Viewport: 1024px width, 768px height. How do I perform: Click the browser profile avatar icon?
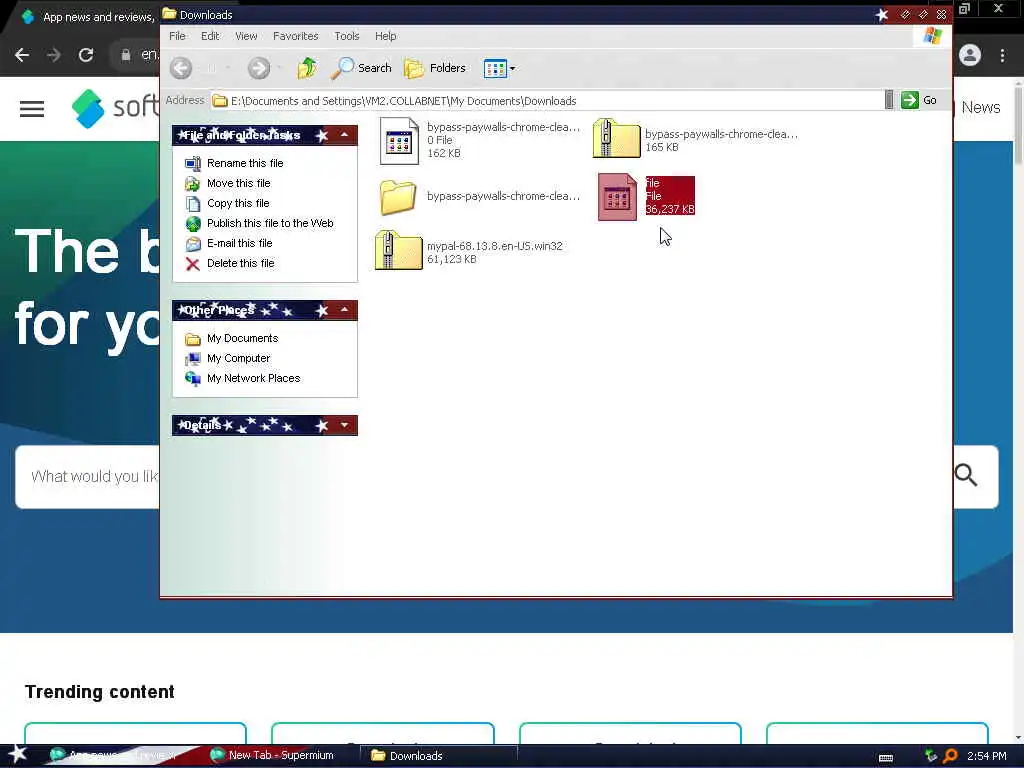(x=970, y=56)
